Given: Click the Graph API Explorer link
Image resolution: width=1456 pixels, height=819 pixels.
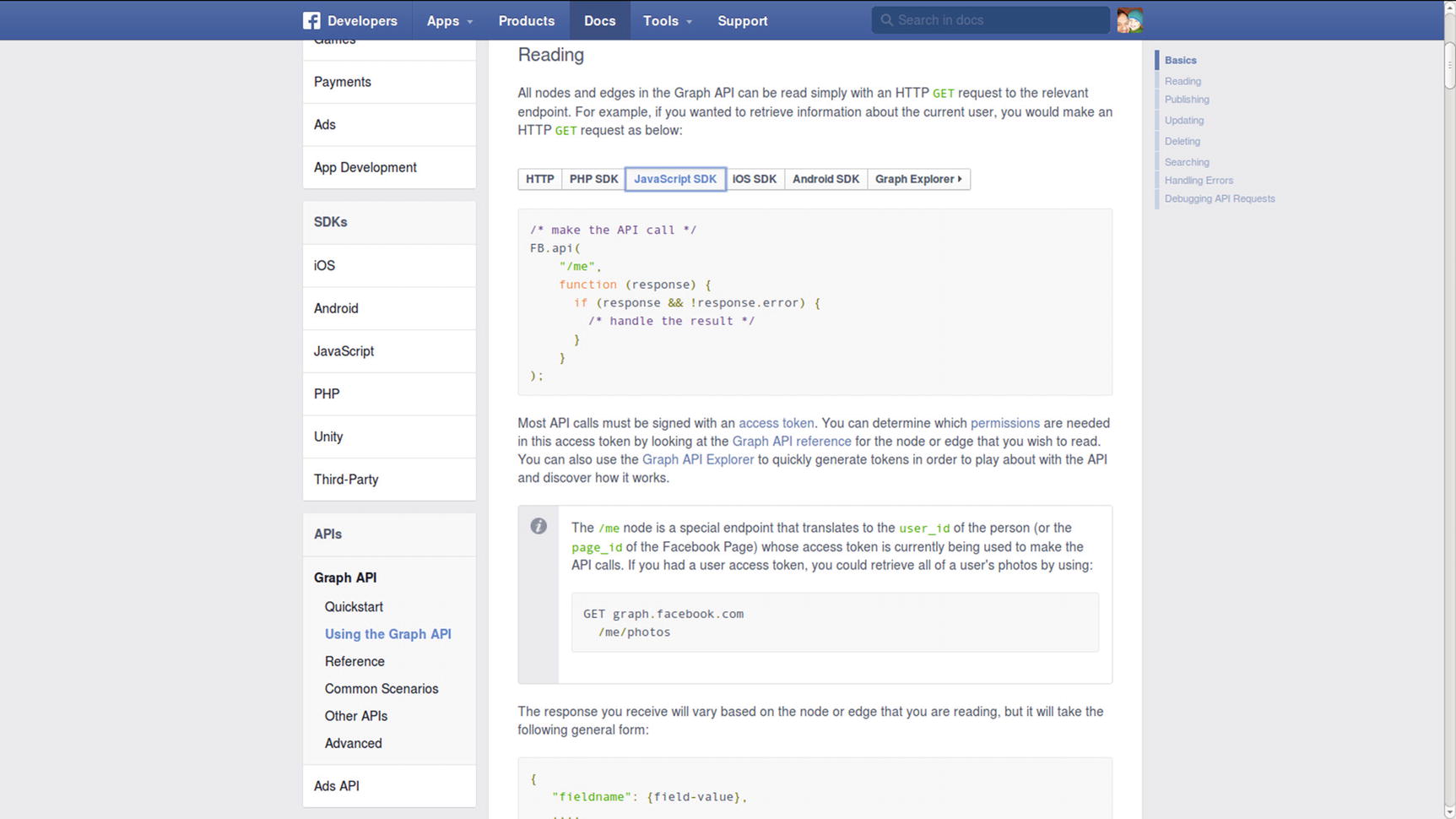Looking at the screenshot, I should coord(697,459).
